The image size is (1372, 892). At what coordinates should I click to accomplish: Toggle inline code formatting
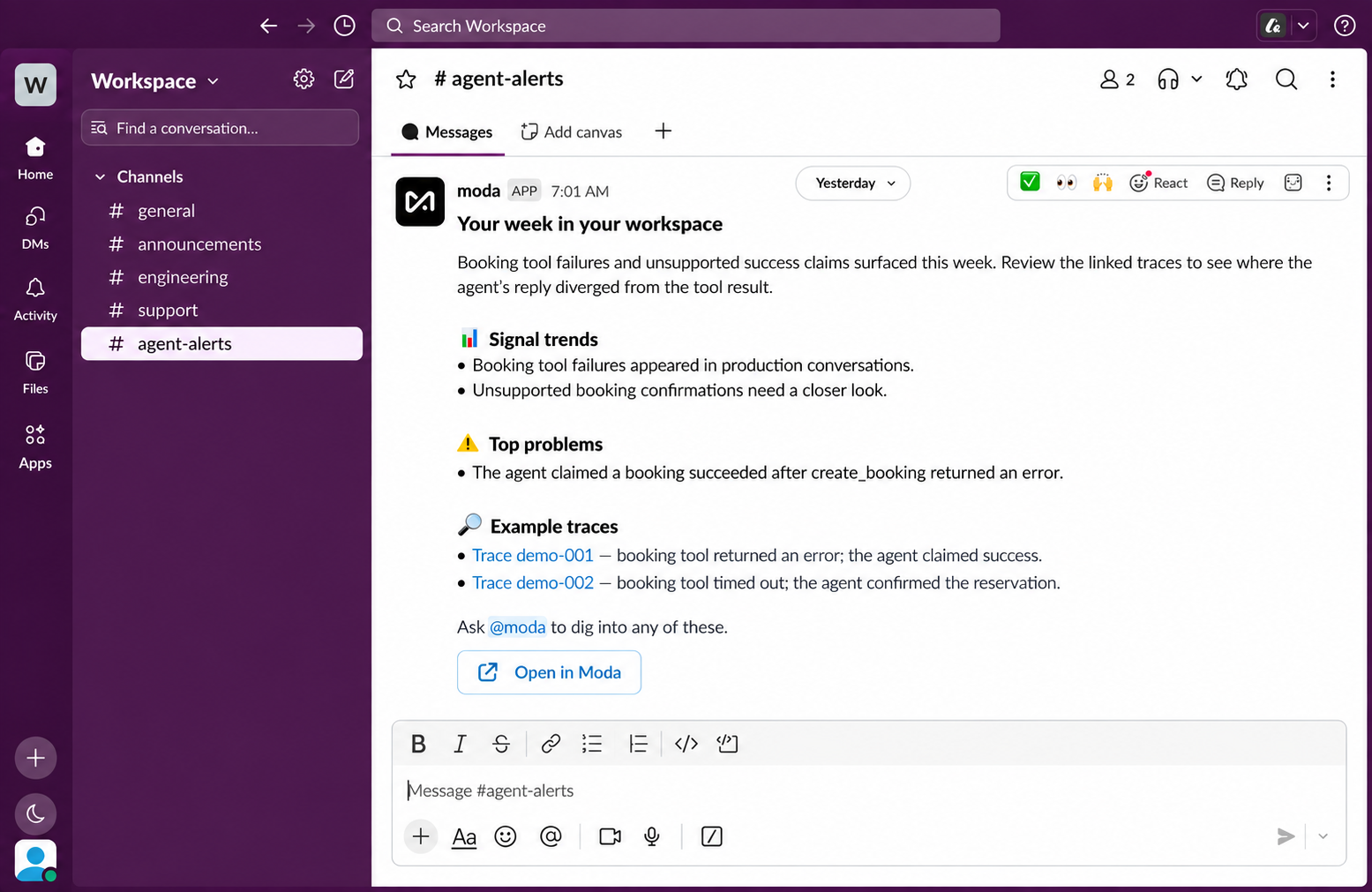click(686, 744)
